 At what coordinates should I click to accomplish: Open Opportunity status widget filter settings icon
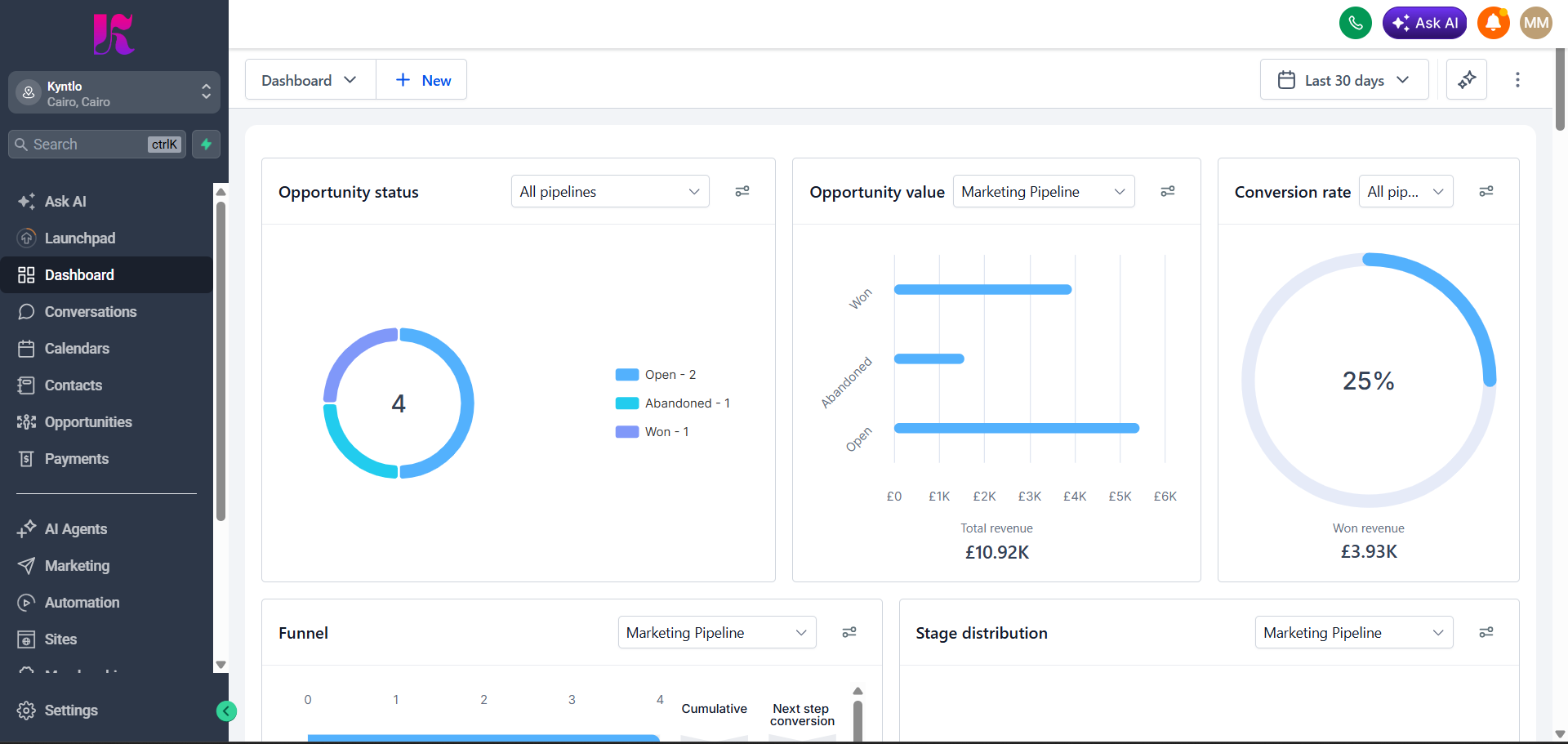click(742, 191)
